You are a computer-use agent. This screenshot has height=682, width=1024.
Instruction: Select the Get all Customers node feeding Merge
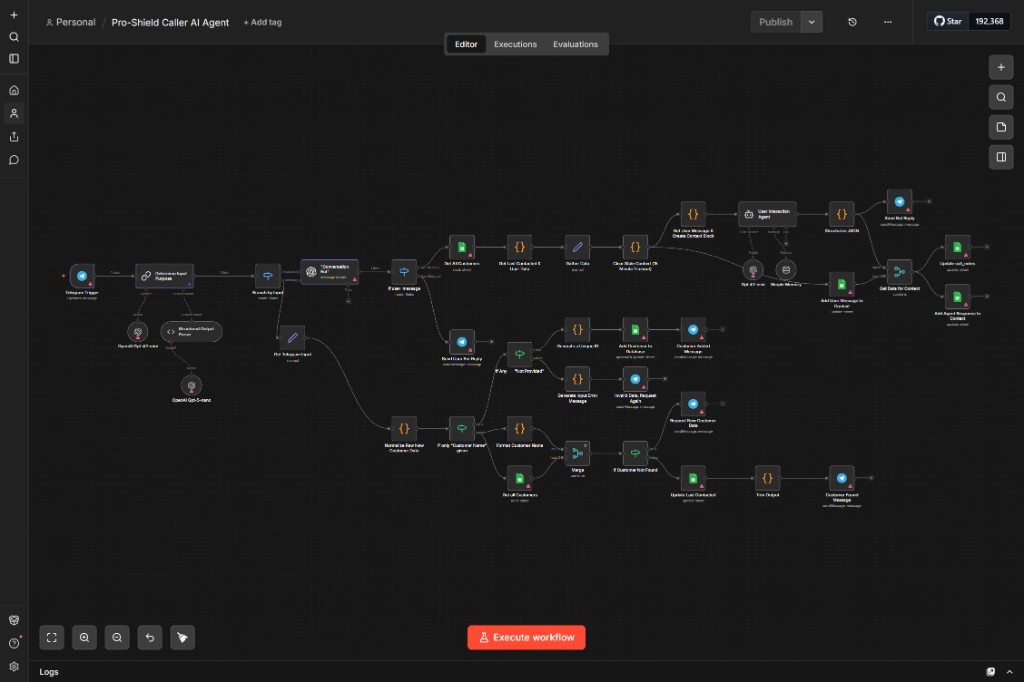[519, 478]
